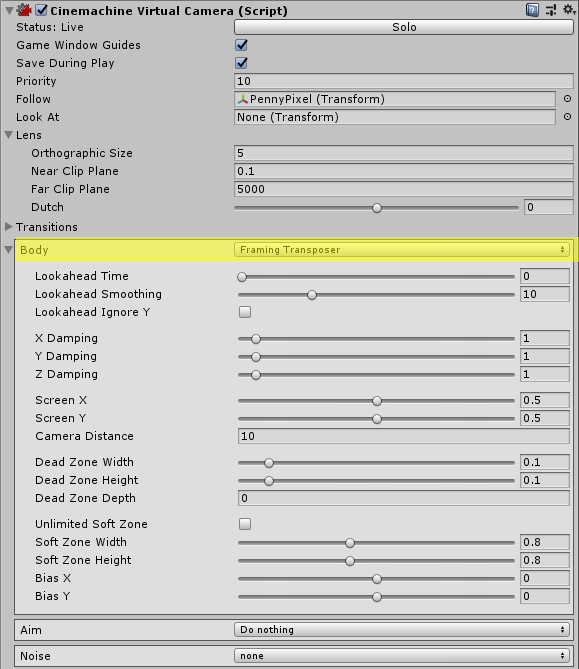
Task: Open the component help reference icon
Action: [532, 10]
